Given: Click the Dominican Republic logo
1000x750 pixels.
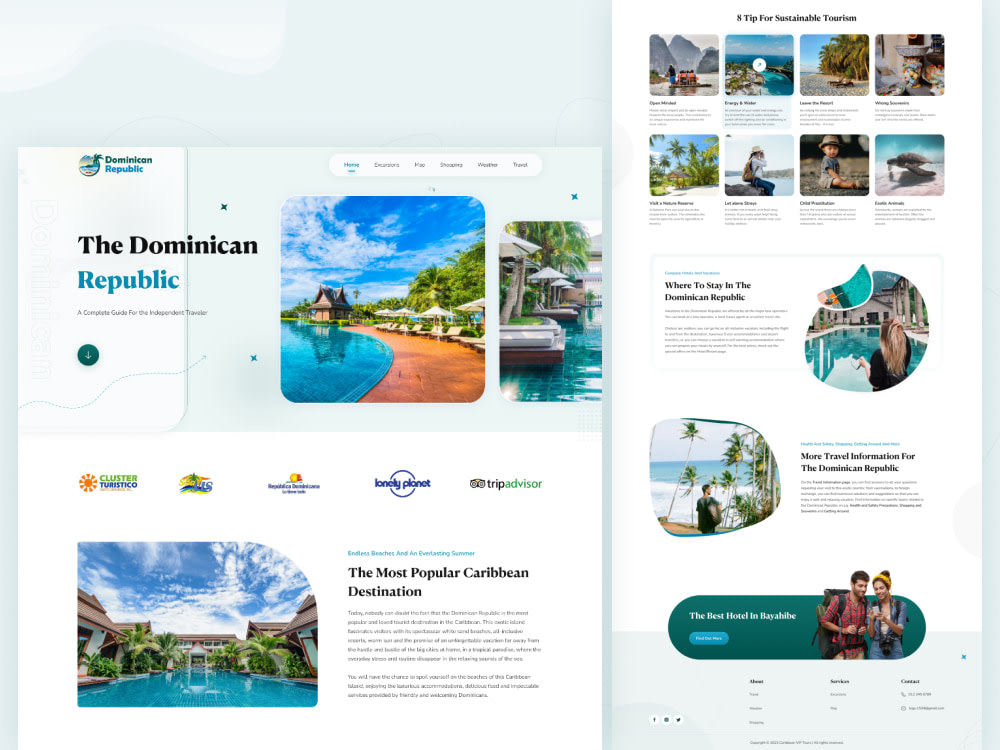Looking at the screenshot, I should [115, 165].
